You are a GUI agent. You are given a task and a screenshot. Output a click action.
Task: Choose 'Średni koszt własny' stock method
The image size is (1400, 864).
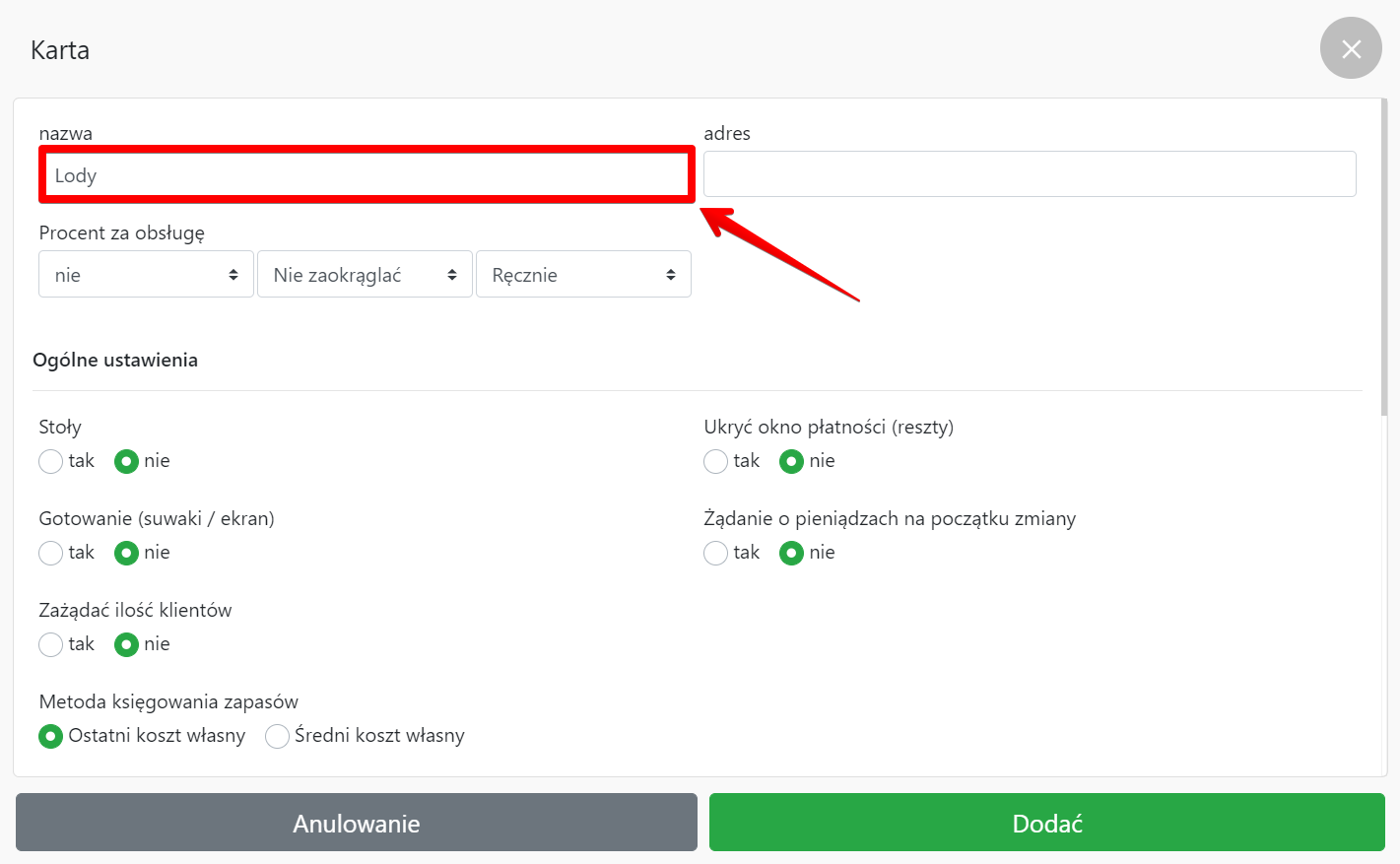[278, 736]
